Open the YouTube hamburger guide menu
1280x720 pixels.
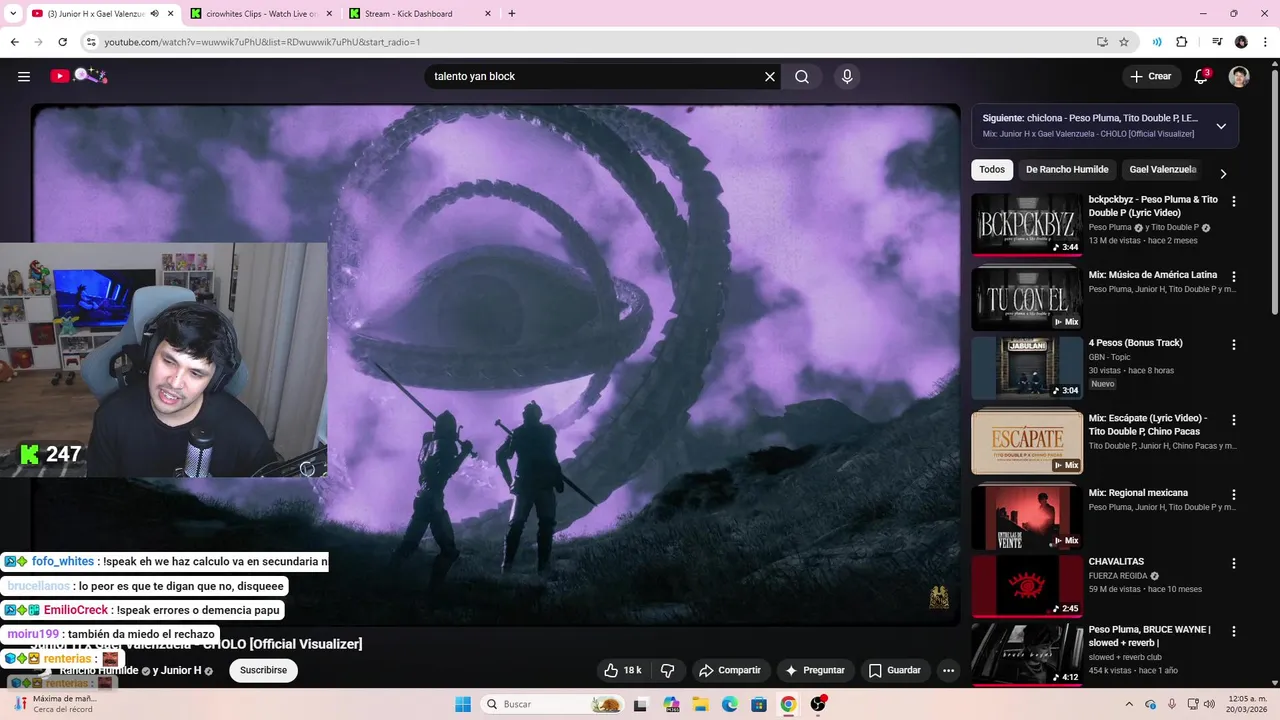[24, 76]
